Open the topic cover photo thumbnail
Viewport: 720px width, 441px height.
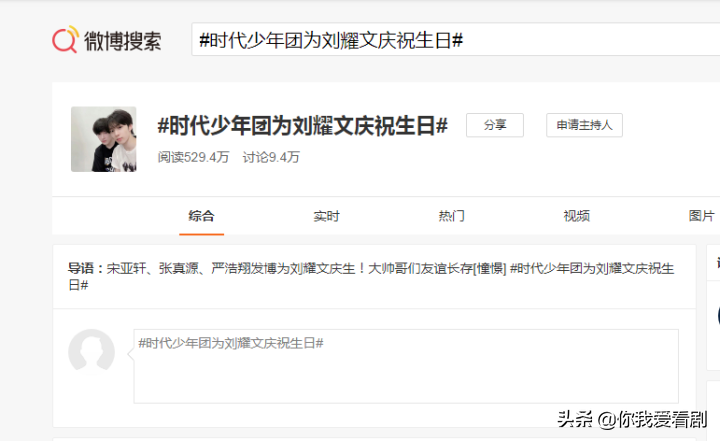coord(104,139)
